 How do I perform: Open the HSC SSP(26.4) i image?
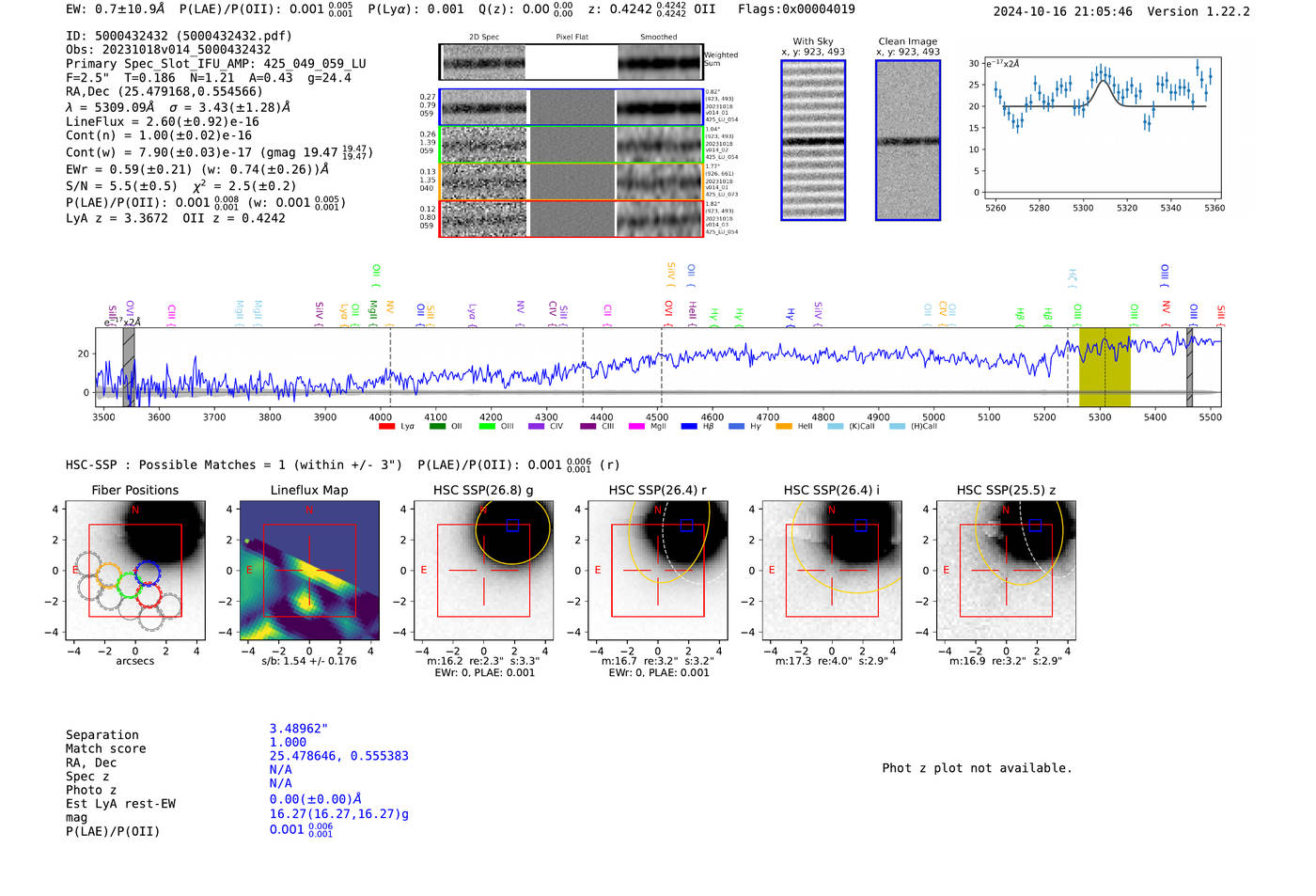coord(832,570)
